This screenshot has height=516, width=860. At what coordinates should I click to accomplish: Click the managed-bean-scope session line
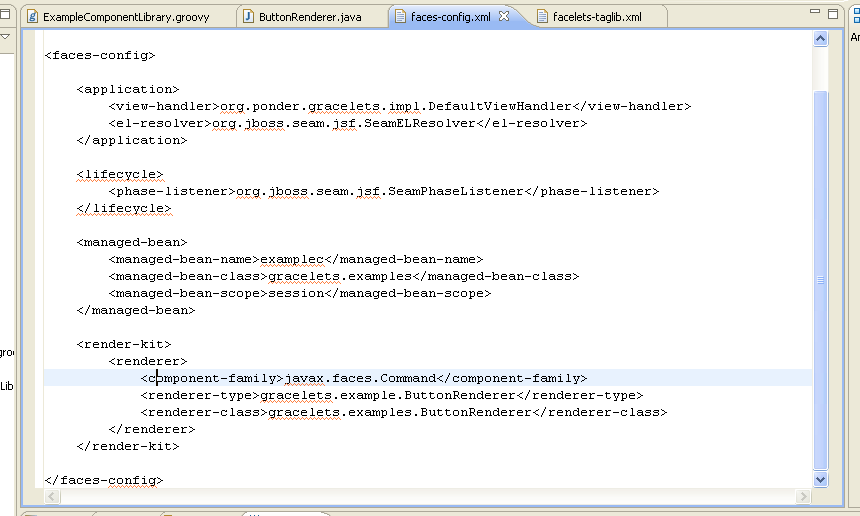click(300, 293)
